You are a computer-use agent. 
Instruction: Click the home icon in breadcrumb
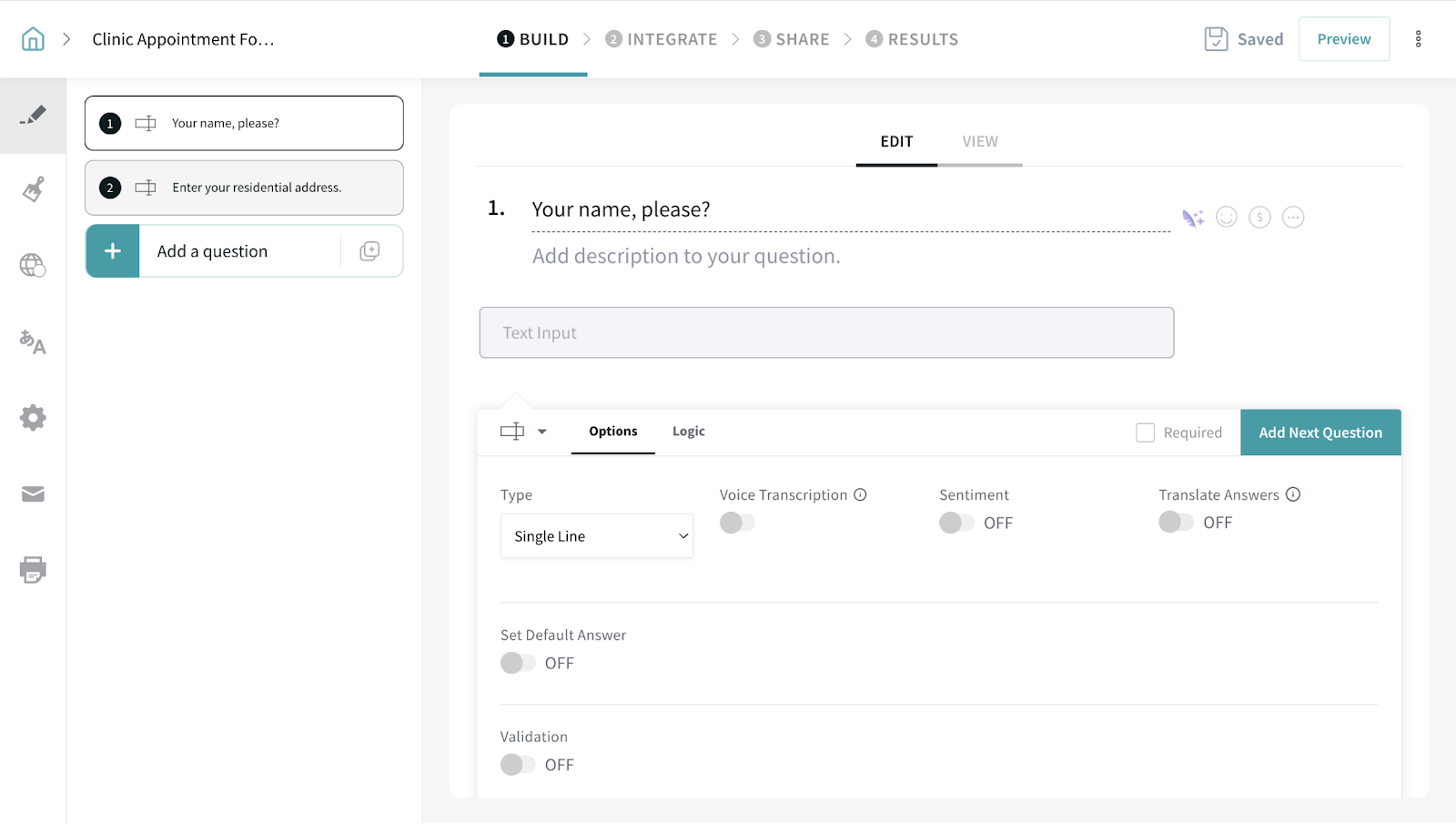(33, 39)
